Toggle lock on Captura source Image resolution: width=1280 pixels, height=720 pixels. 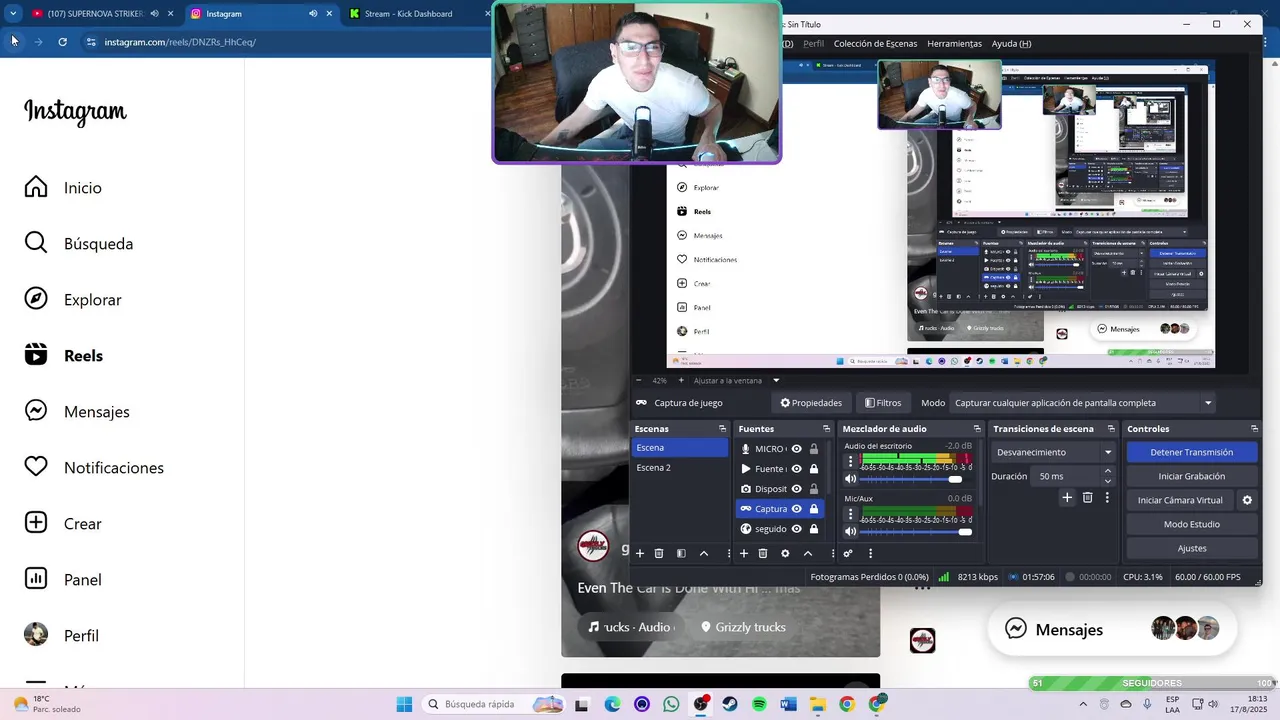(814, 509)
